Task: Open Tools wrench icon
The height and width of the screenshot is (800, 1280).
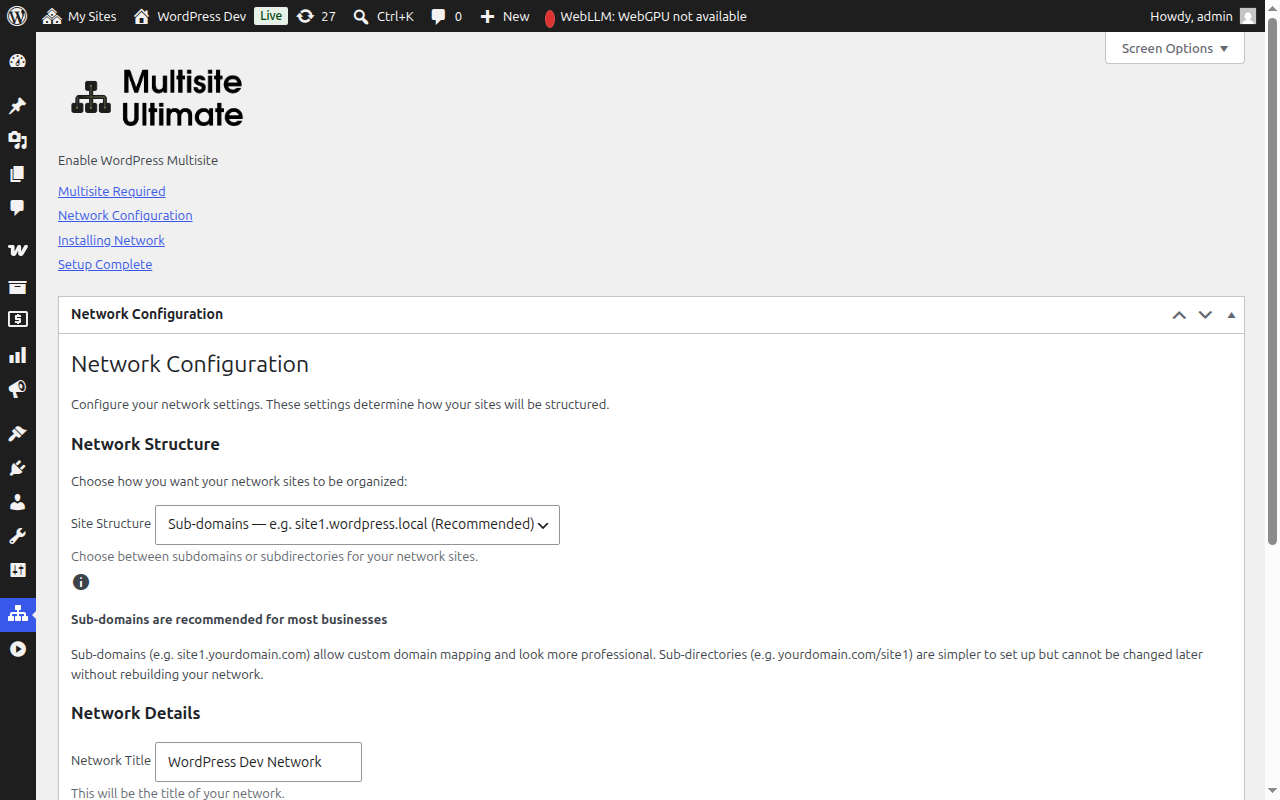Action: pos(17,536)
